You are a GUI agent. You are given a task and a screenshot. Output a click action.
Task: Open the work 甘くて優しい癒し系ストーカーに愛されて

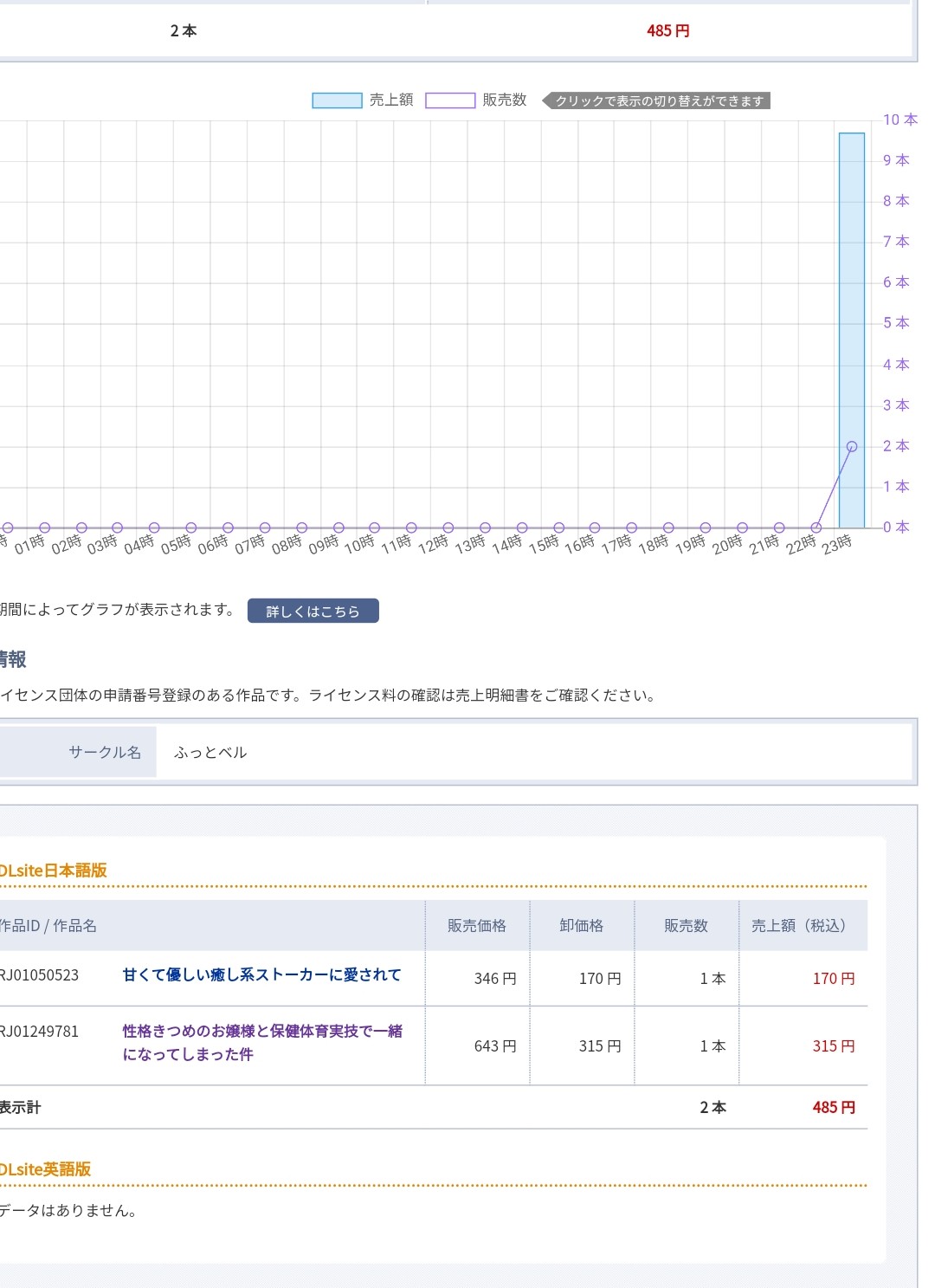[x=261, y=974]
